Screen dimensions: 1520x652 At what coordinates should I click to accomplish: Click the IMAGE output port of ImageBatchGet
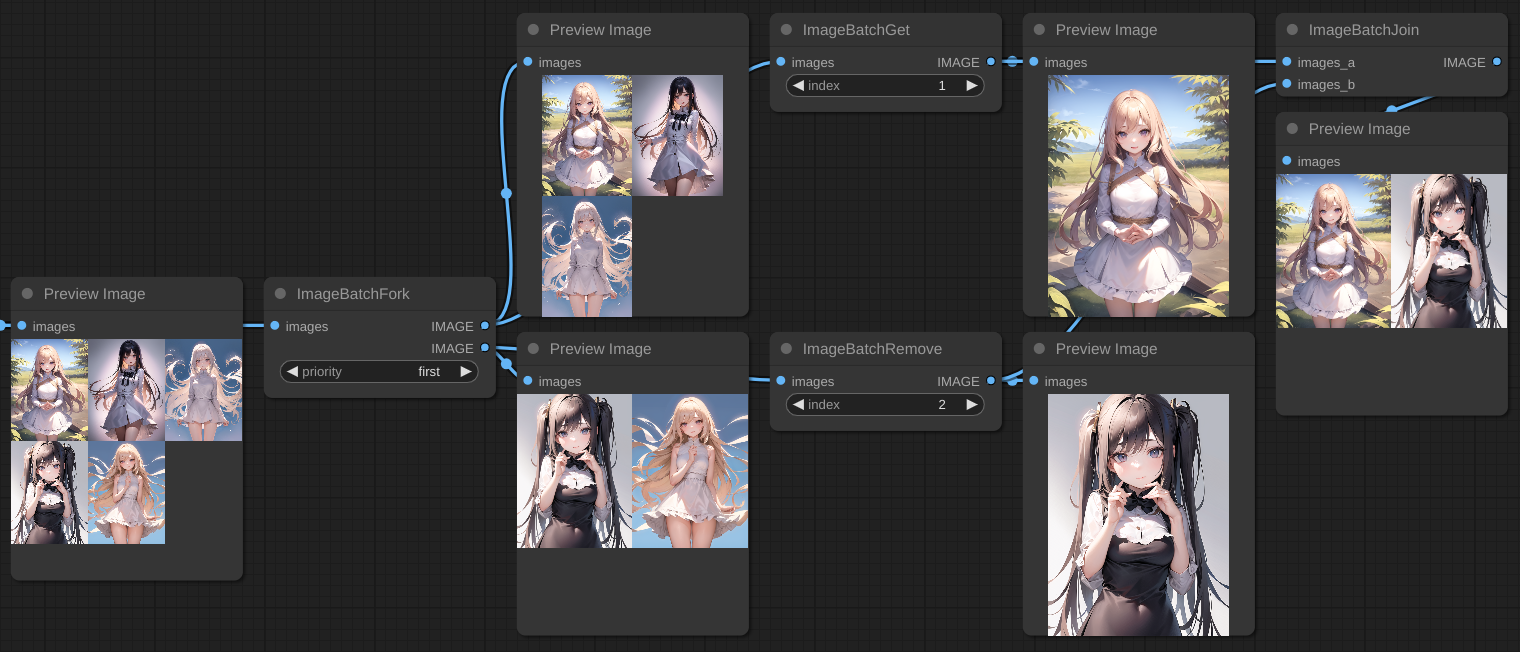[x=990, y=62]
